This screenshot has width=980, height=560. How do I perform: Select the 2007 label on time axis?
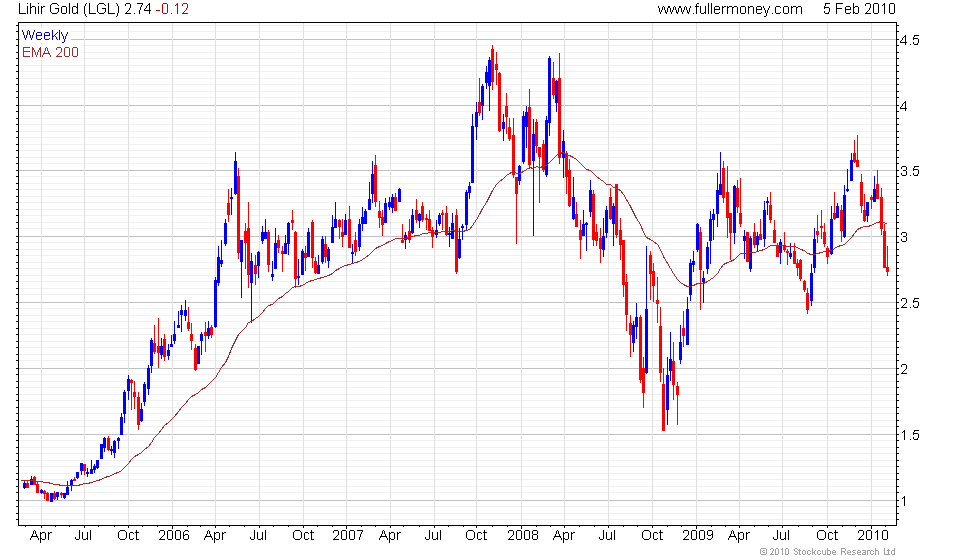348,536
